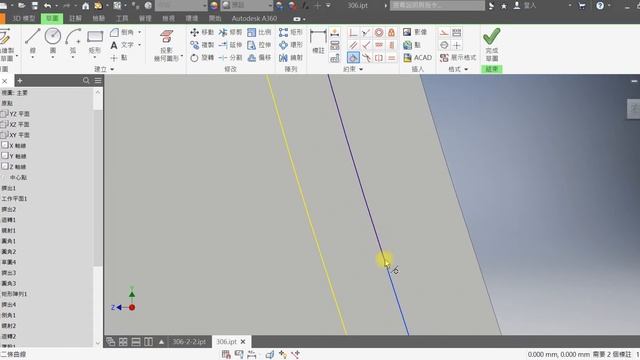
Task: Switch to the 註解 ribbon tab
Action: (x=76, y=18)
